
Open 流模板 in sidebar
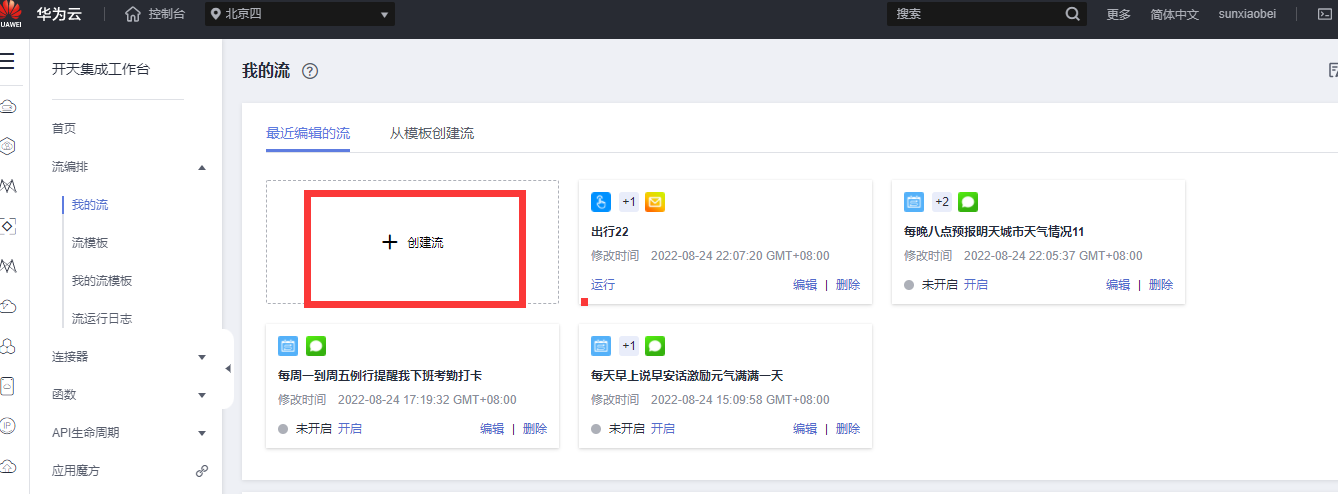[x=90, y=243]
